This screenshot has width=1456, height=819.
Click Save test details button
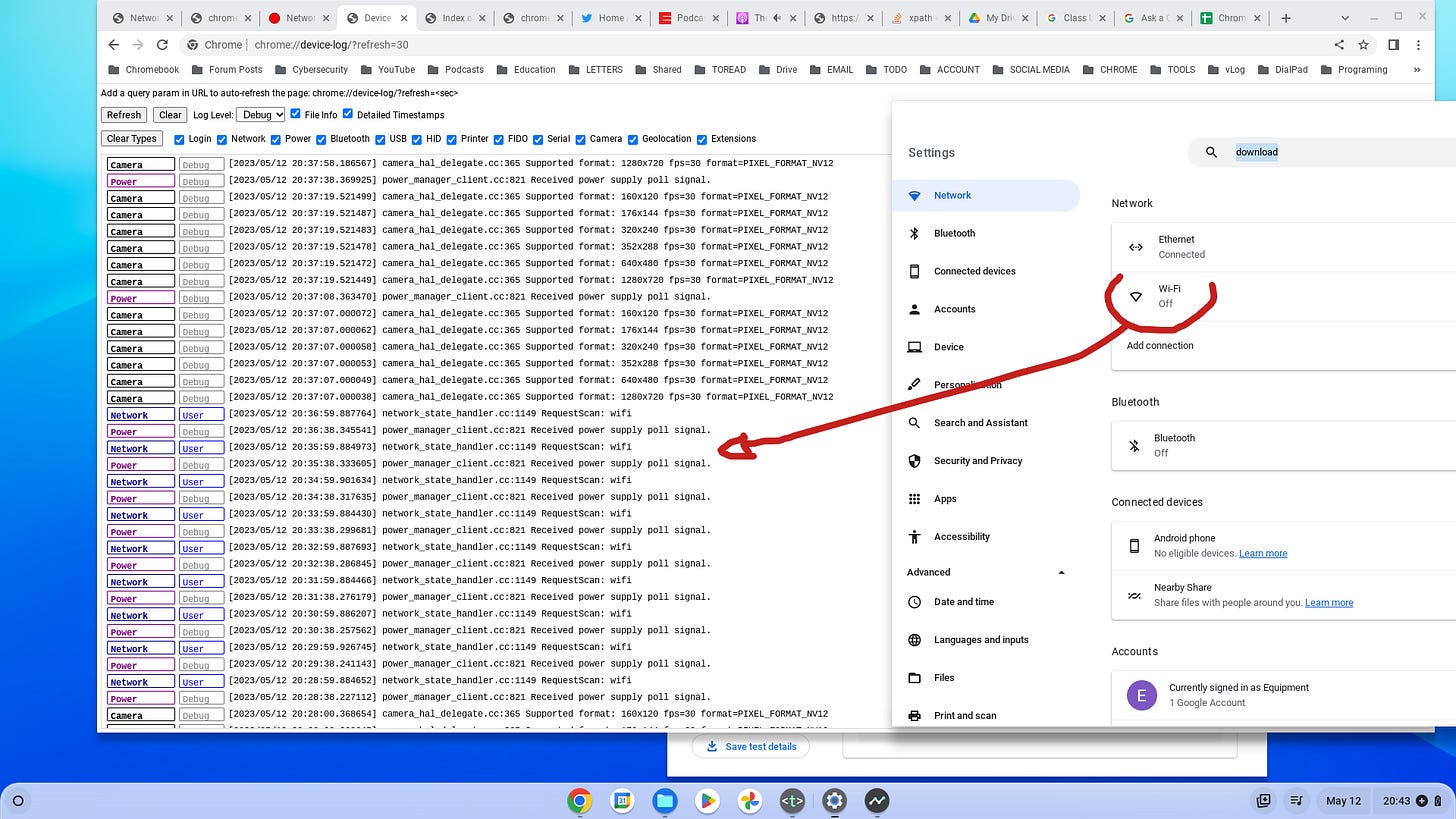pos(750,746)
